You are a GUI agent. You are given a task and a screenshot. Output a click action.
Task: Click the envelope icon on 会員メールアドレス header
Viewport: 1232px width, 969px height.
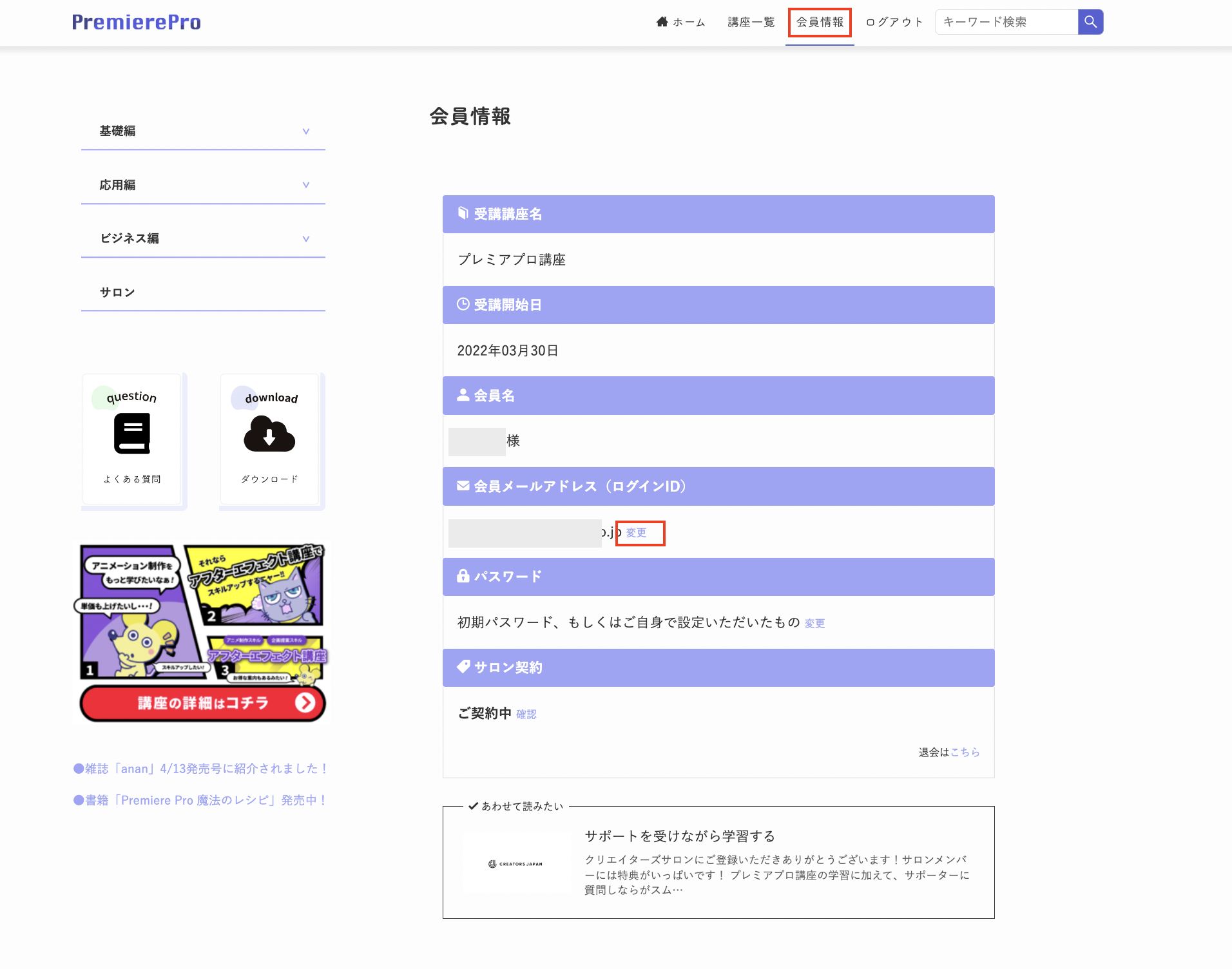click(x=463, y=486)
